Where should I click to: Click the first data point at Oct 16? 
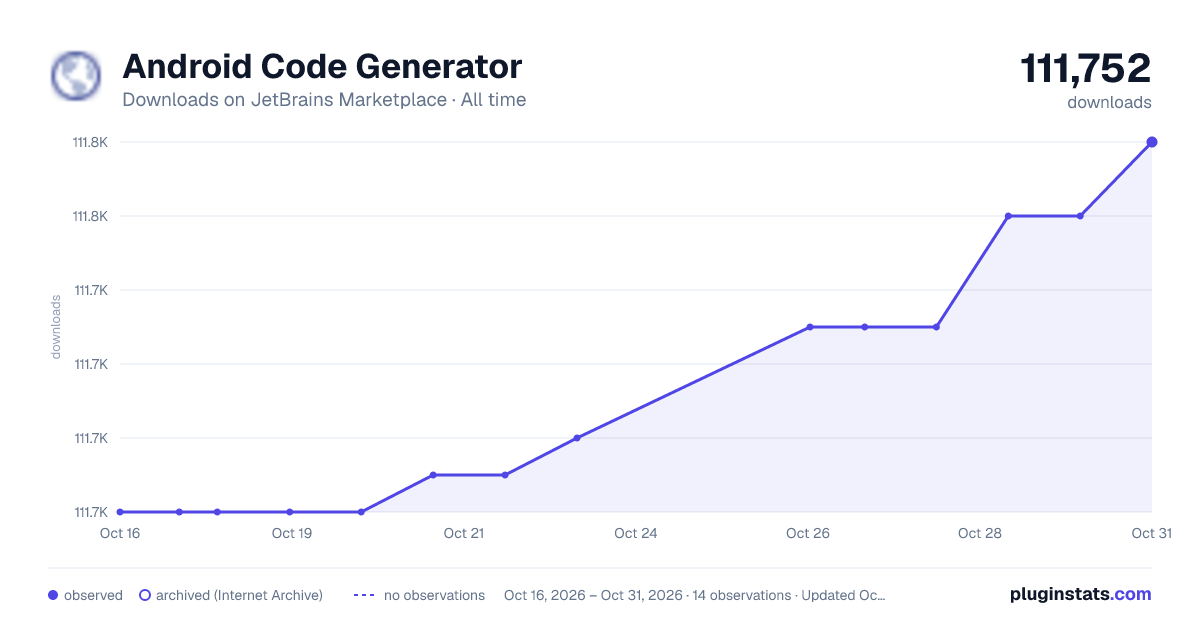click(120, 512)
